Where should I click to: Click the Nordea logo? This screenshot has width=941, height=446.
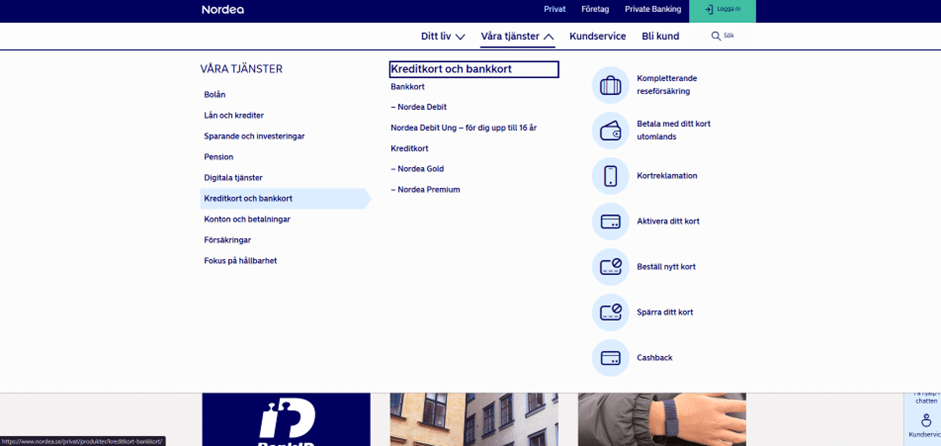(224, 10)
